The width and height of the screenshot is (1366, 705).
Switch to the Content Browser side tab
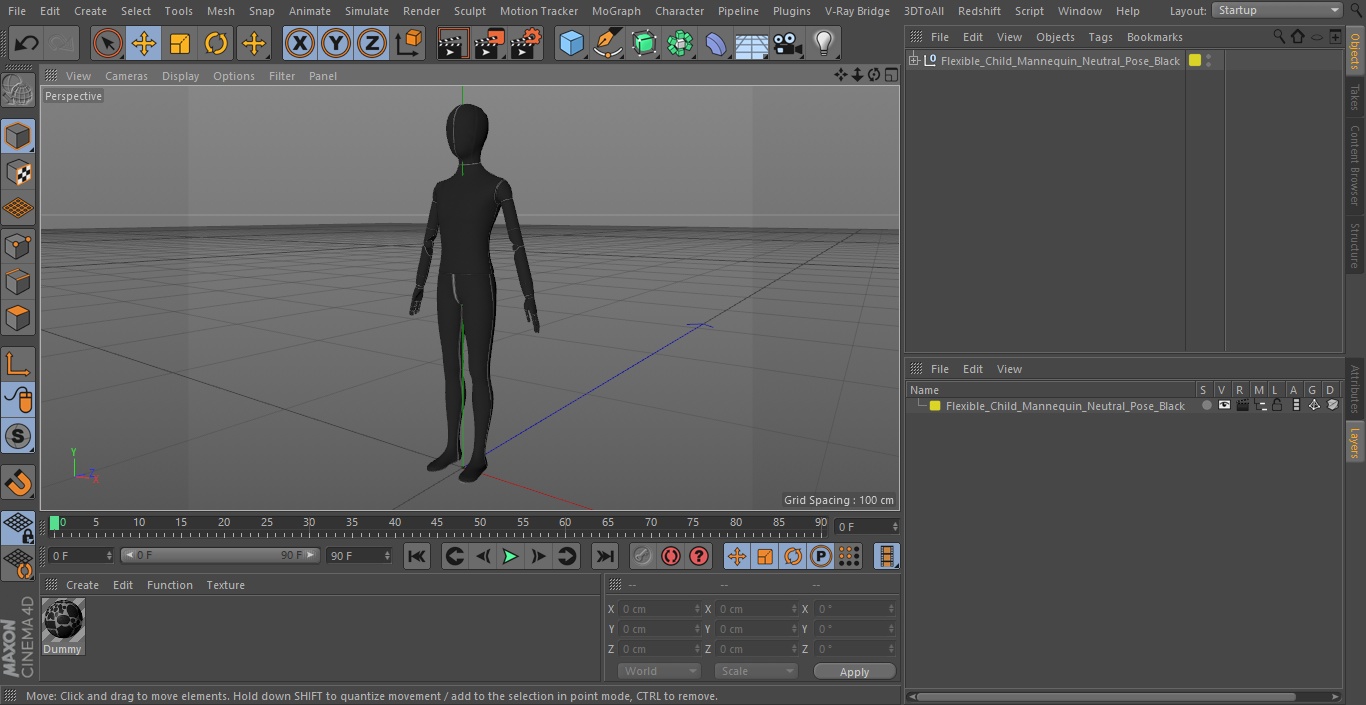(x=1355, y=165)
